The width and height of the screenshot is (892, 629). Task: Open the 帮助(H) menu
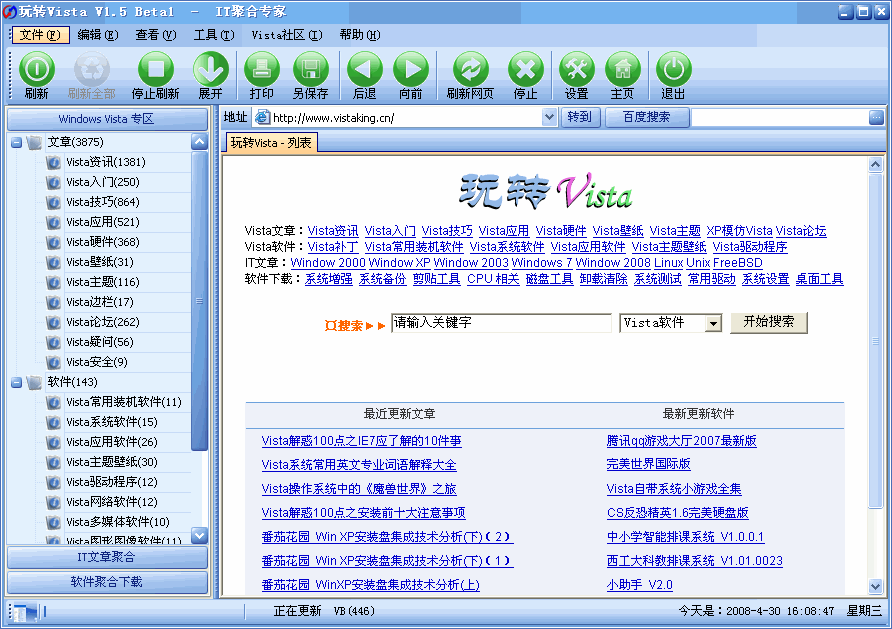(x=360, y=35)
